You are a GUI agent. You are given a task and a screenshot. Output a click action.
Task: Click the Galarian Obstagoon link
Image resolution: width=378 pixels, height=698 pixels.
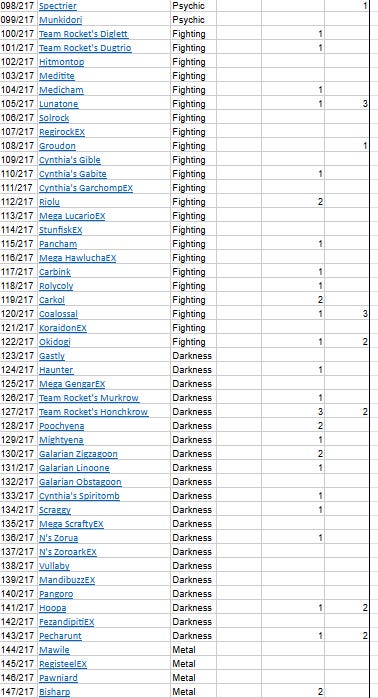point(80,483)
